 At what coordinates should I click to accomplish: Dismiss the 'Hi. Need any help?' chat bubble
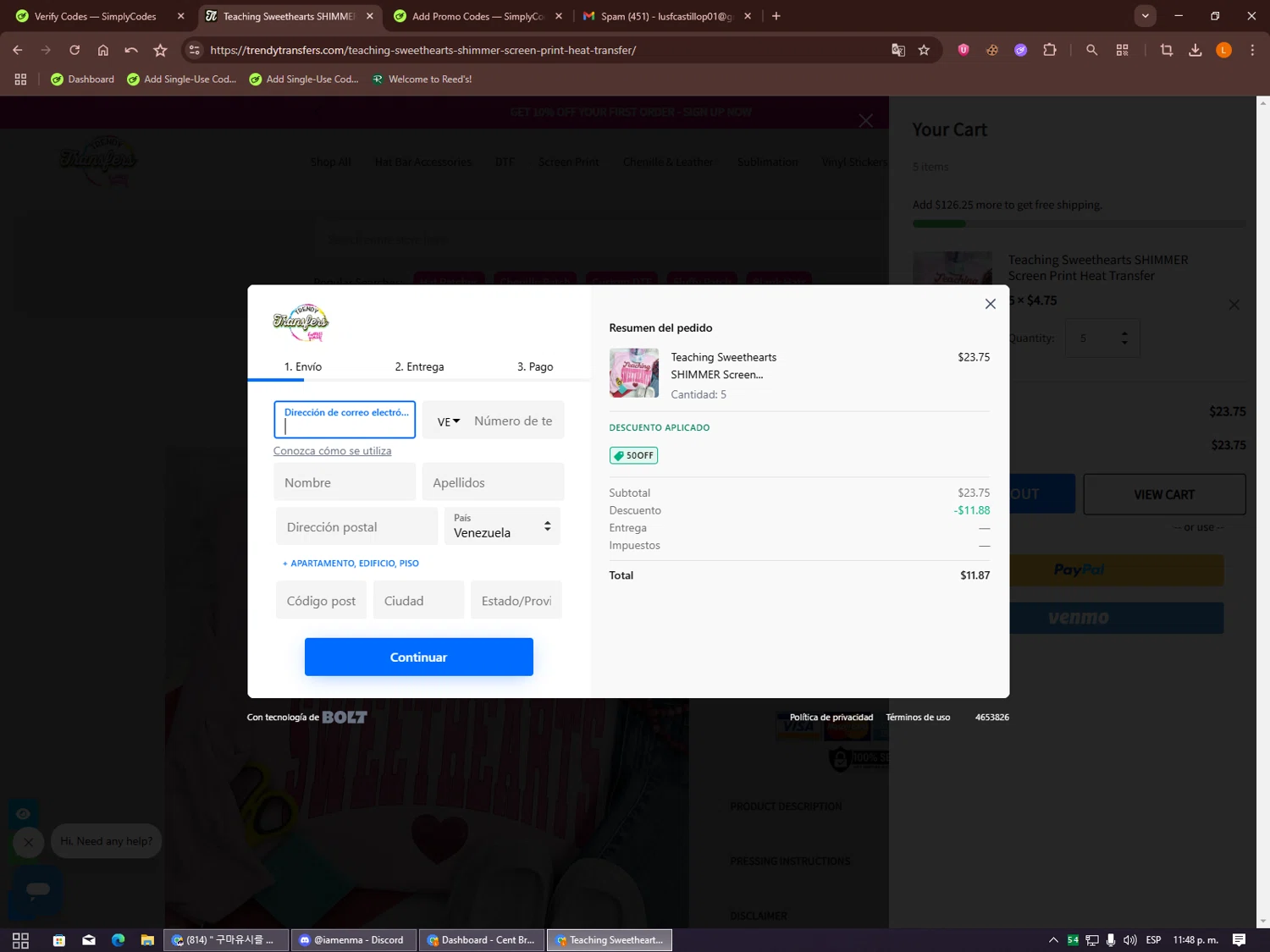[x=28, y=842]
